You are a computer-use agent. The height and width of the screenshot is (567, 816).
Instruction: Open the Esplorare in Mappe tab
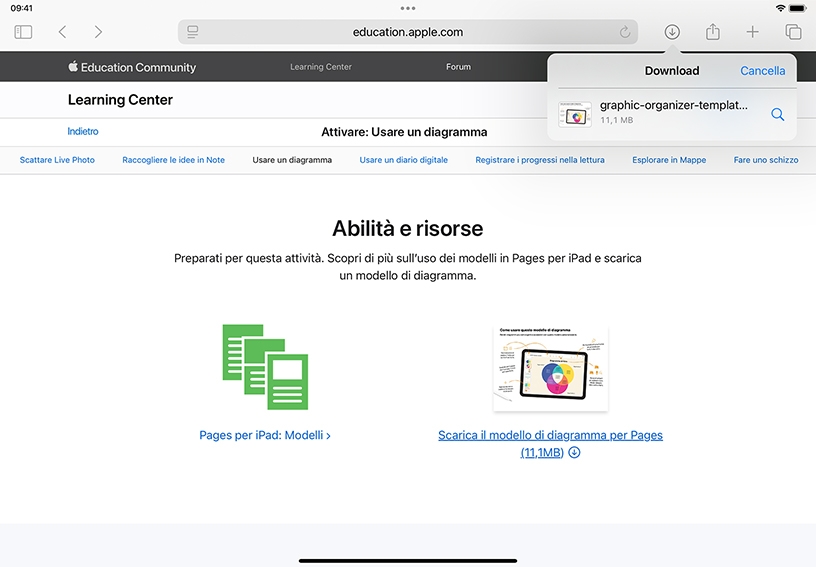(x=669, y=160)
